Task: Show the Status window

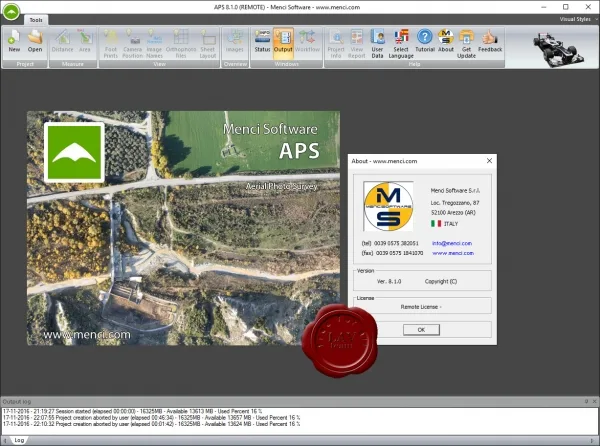Action: point(262,41)
